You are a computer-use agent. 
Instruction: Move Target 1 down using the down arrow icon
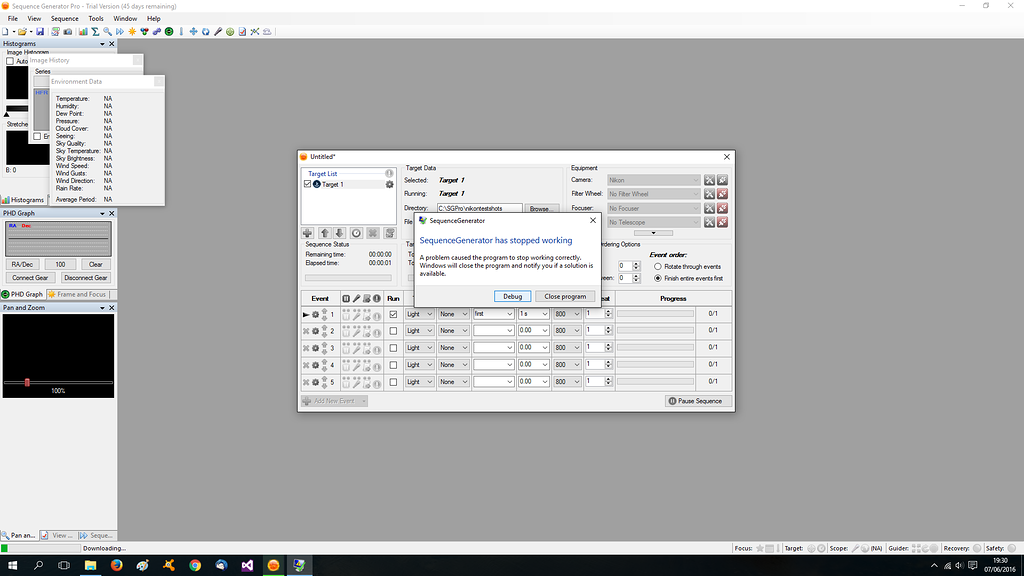[x=339, y=233]
